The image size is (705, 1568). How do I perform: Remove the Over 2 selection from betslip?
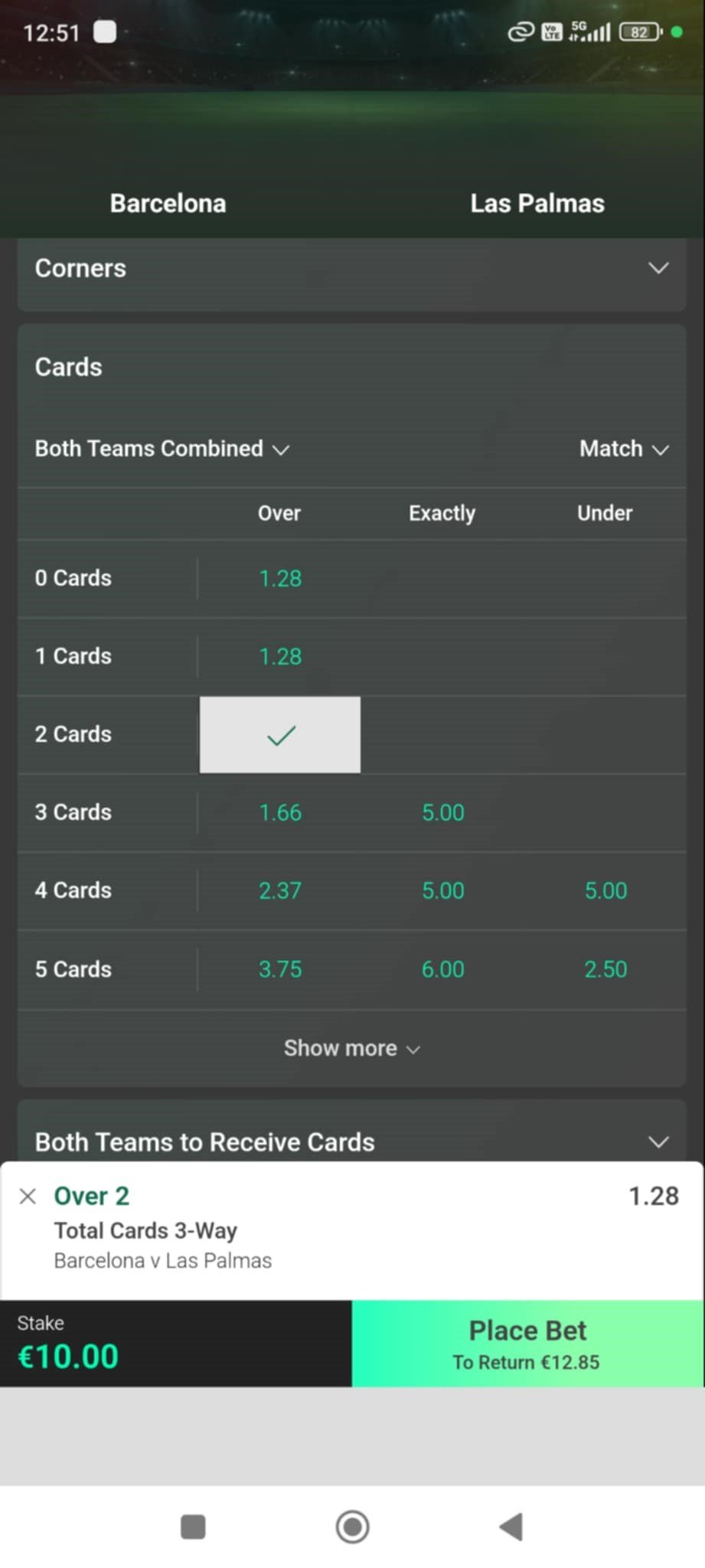tap(28, 1196)
